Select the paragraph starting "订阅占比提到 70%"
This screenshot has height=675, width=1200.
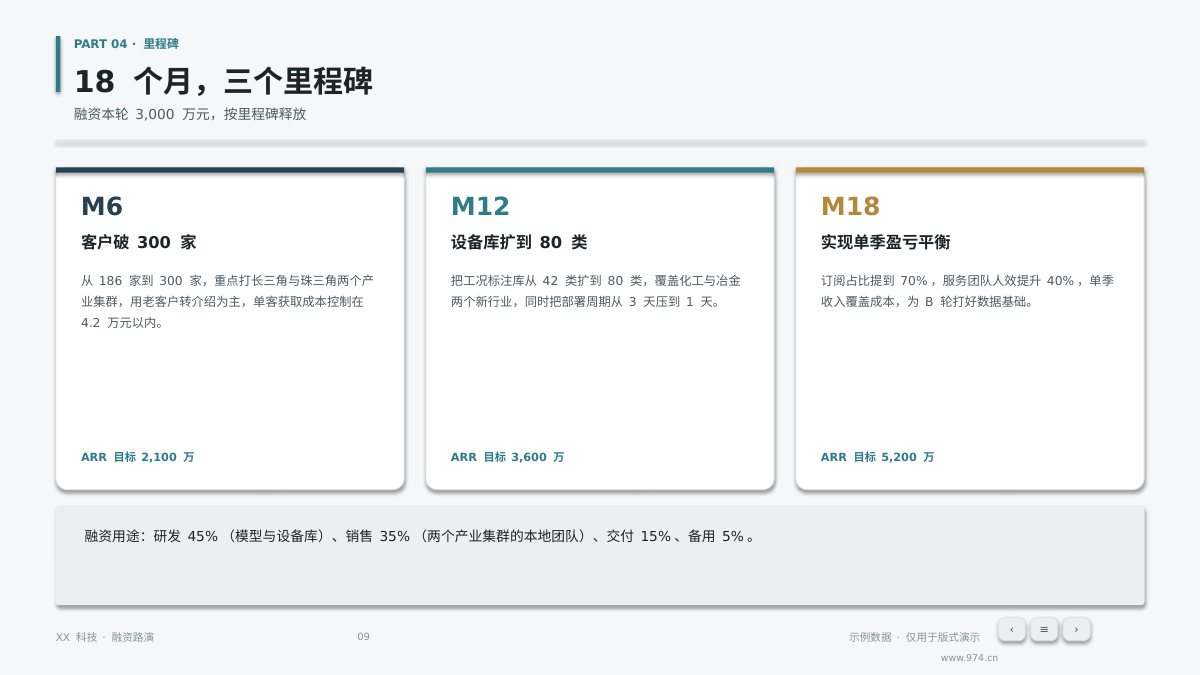pos(968,291)
